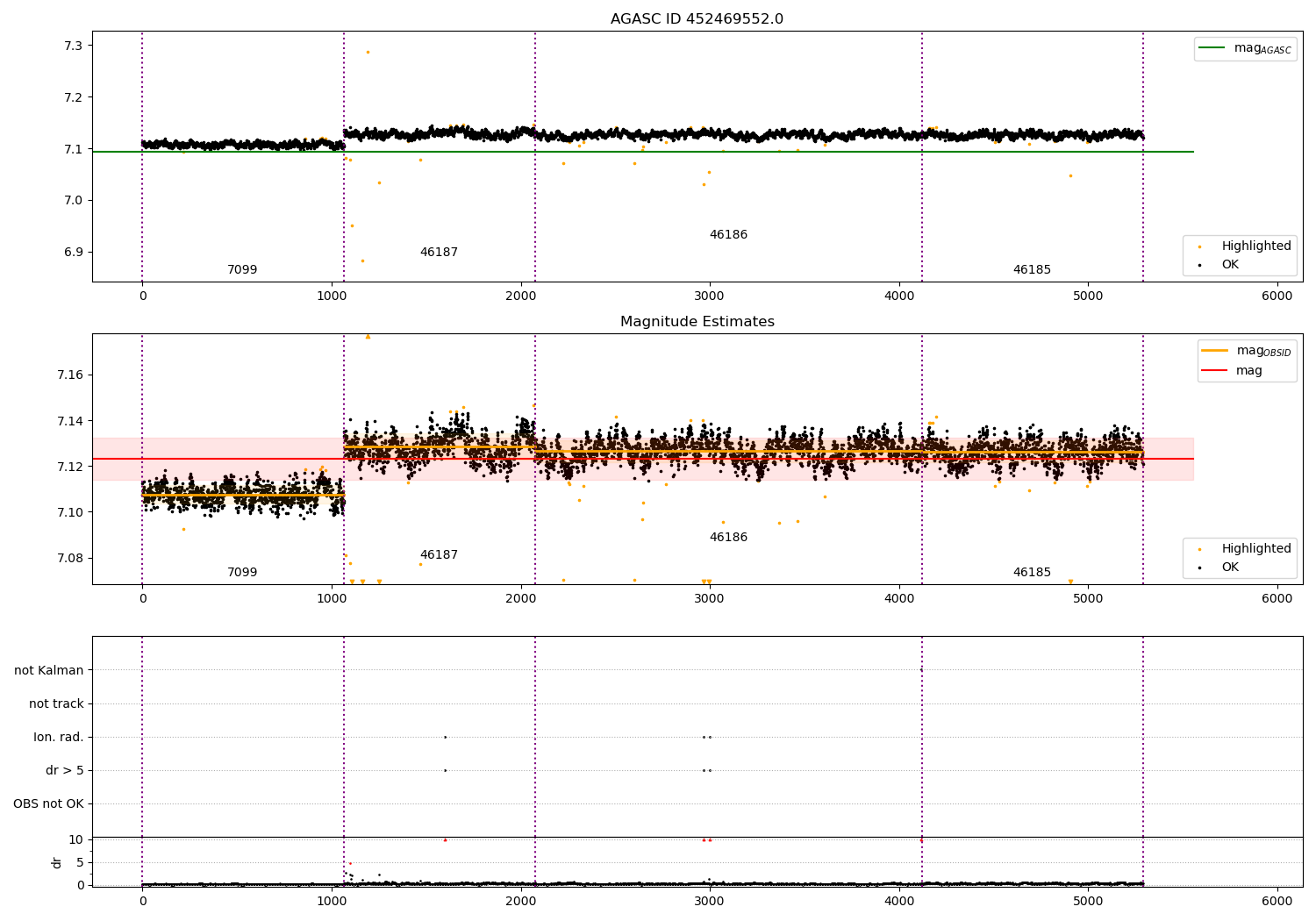Click the mag OBSID legend entry
1316x921 pixels.
1246,351
